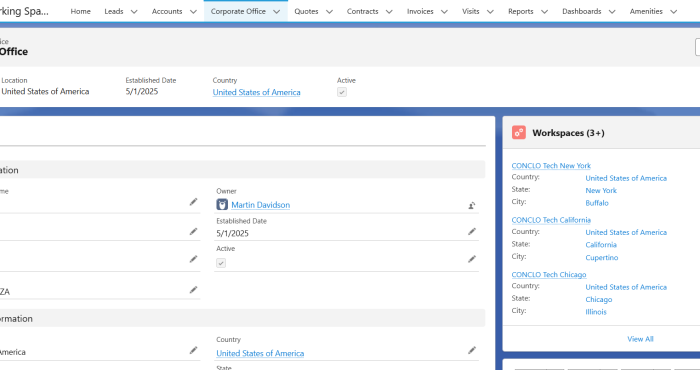Expand the Dashboards tab dropdown chevron

click(612, 12)
